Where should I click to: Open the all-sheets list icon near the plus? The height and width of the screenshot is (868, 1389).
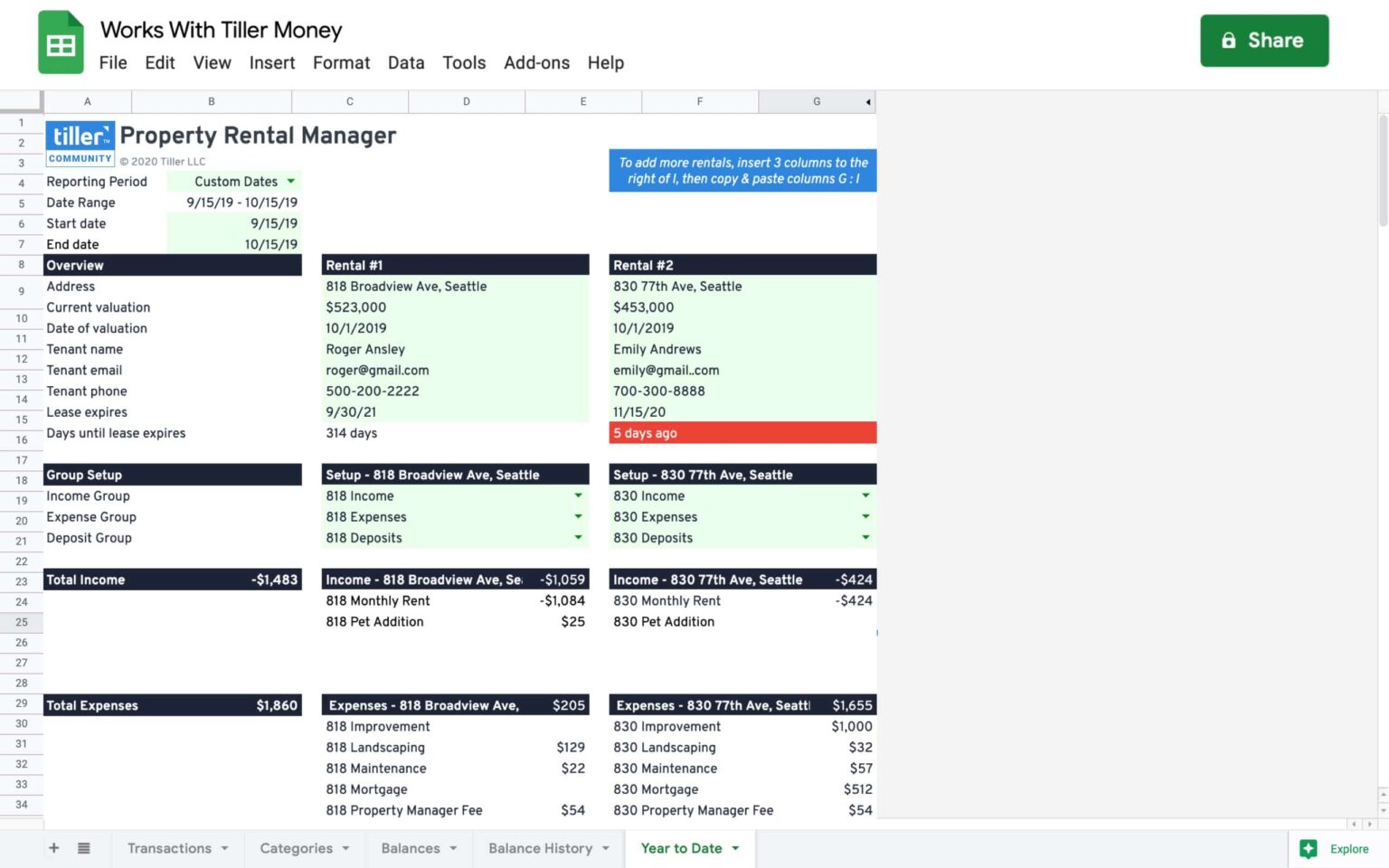pyautogui.click(x=83, y=848)
